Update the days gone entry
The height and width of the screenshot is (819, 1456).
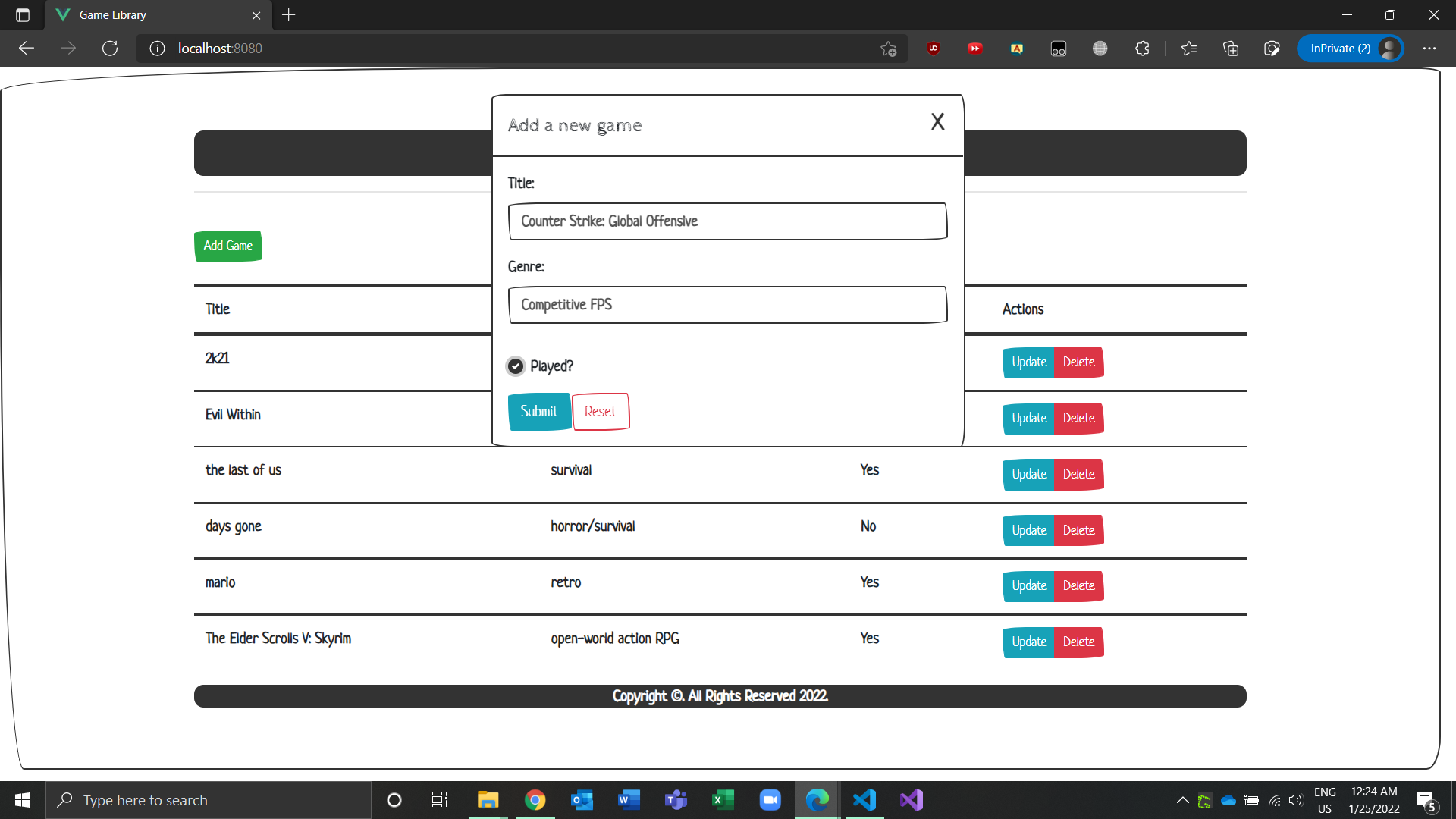tap(1028, 531)
